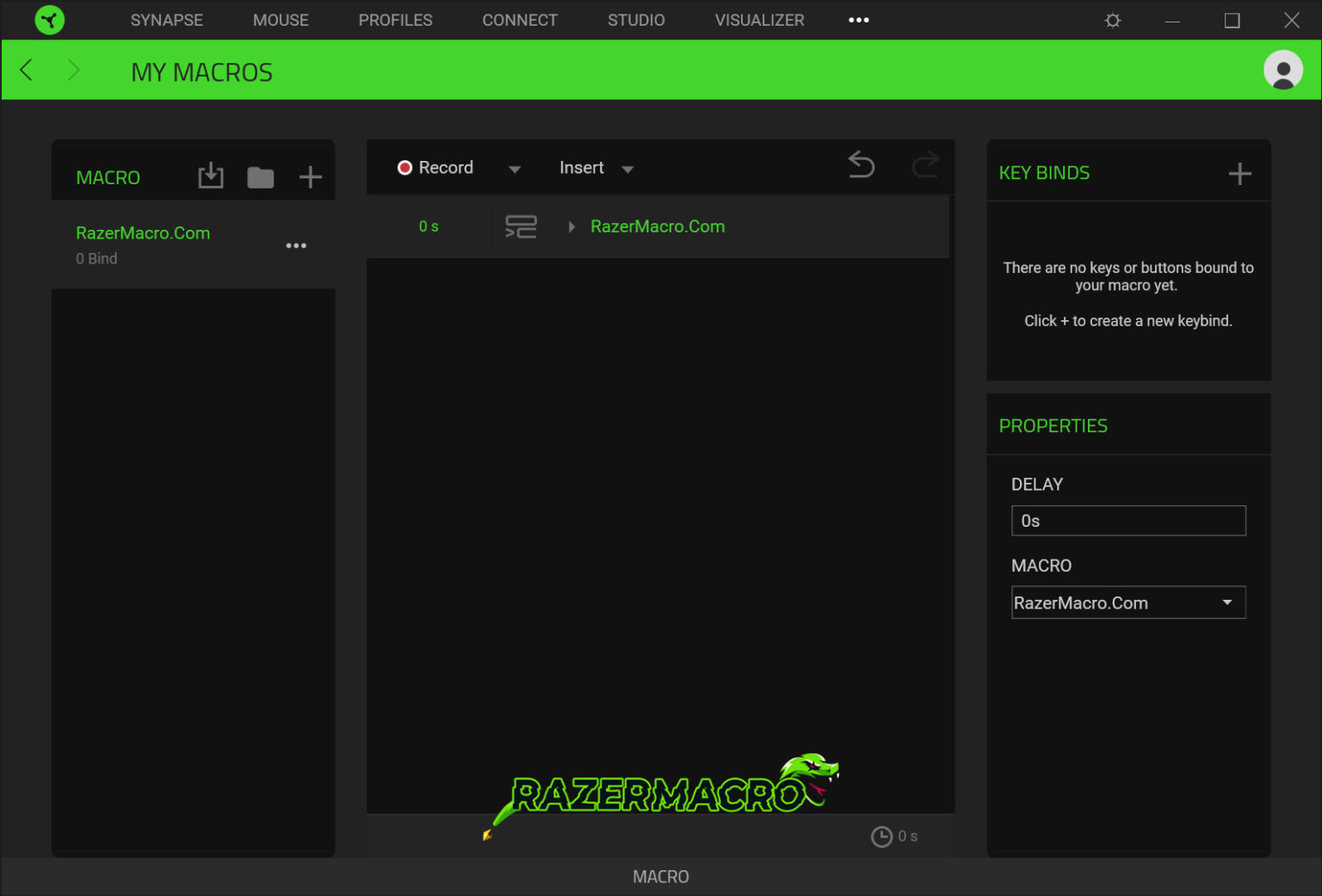
Task: Open the Razer Synapse logo icon
Action: 49,20
